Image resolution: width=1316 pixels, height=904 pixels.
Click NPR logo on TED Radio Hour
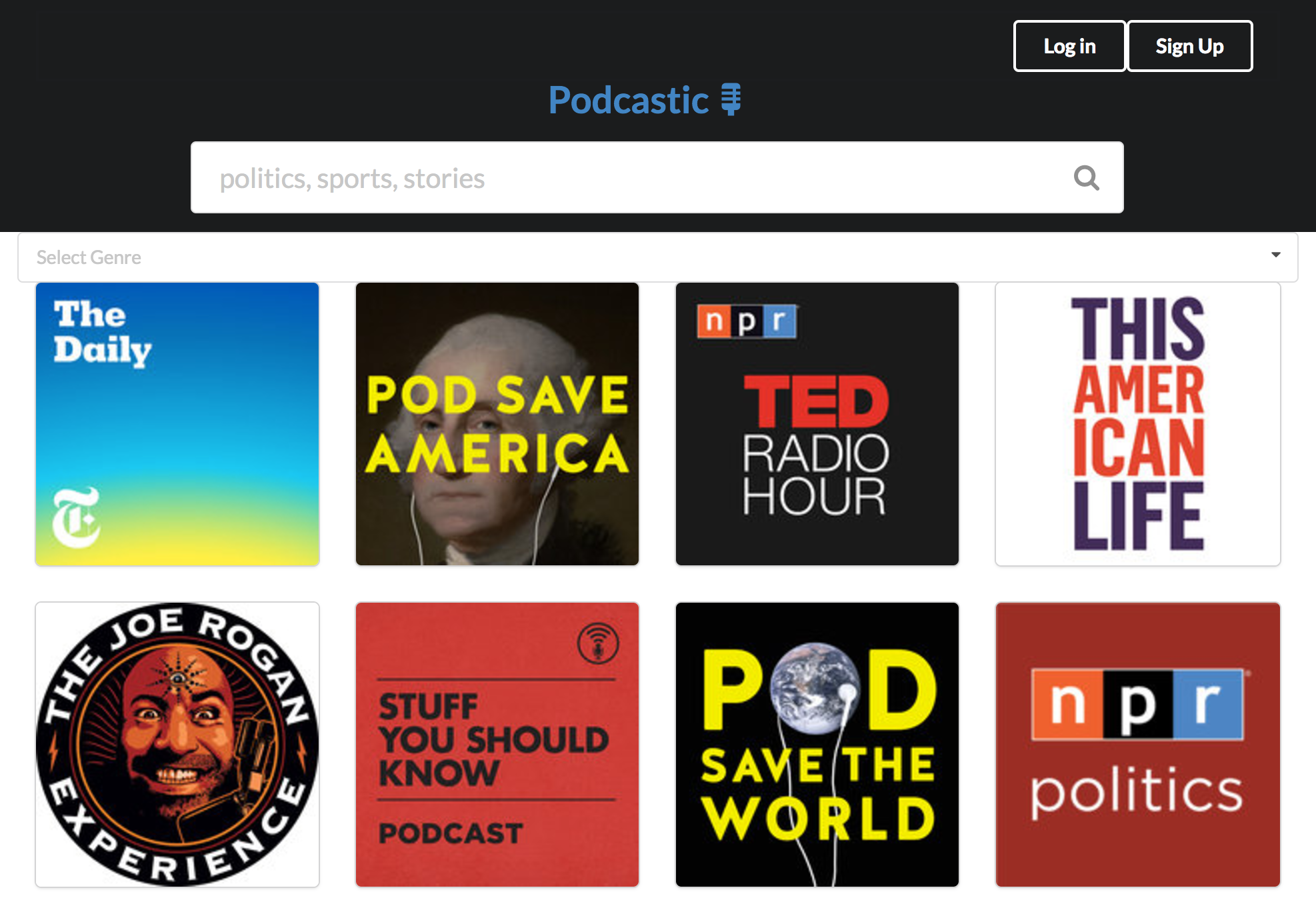(x=747, y=322)
